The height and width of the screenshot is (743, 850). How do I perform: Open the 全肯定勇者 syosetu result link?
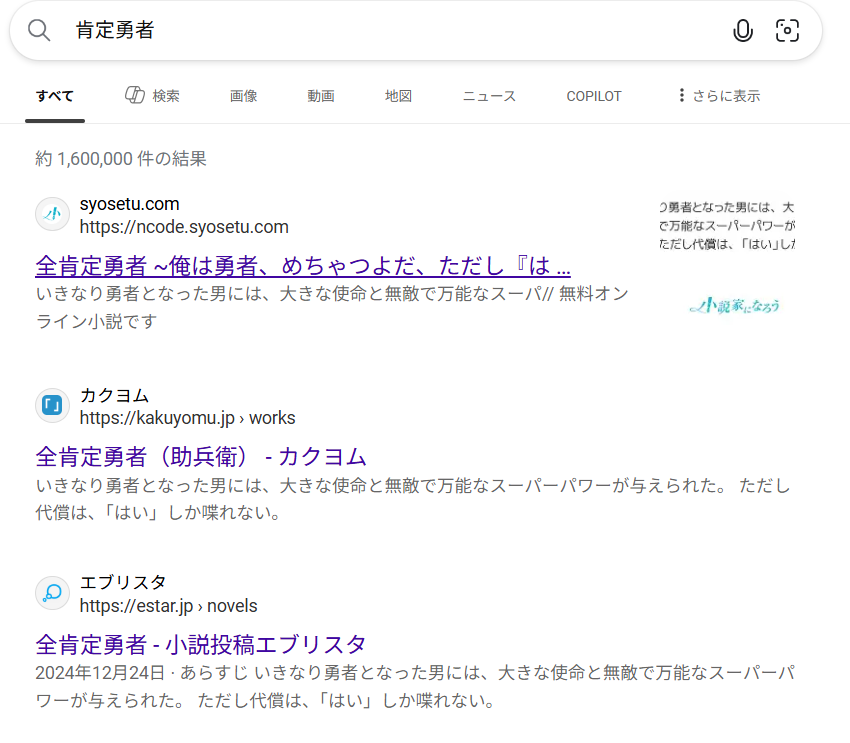[303, 265]
